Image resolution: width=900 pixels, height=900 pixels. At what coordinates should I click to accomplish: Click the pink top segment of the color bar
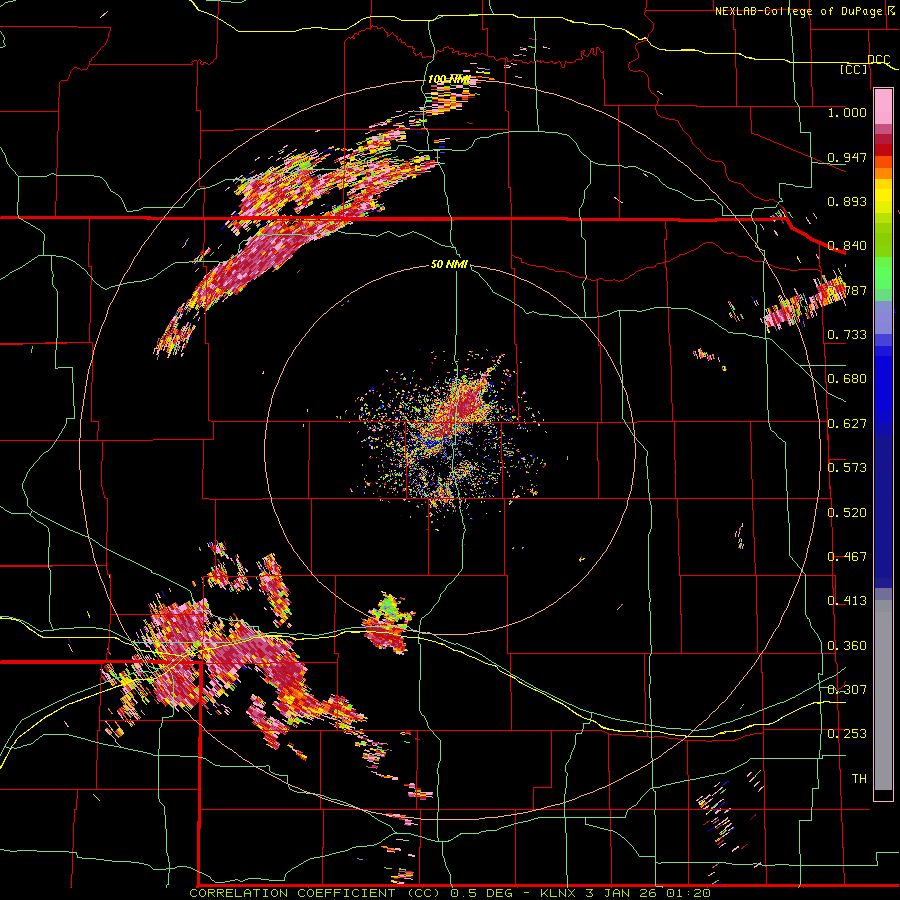[883, 107]
